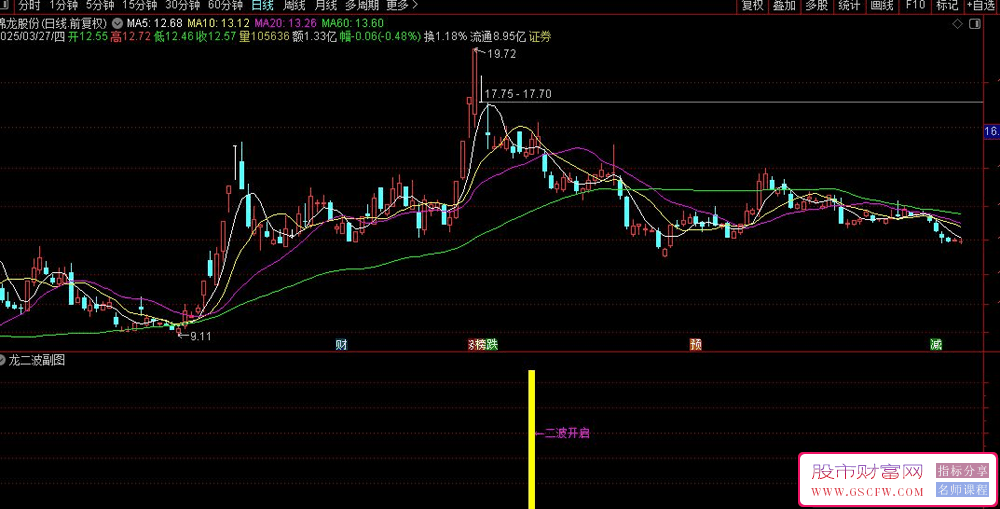Click the MA60: 13.60 label

tap(353, 23)
